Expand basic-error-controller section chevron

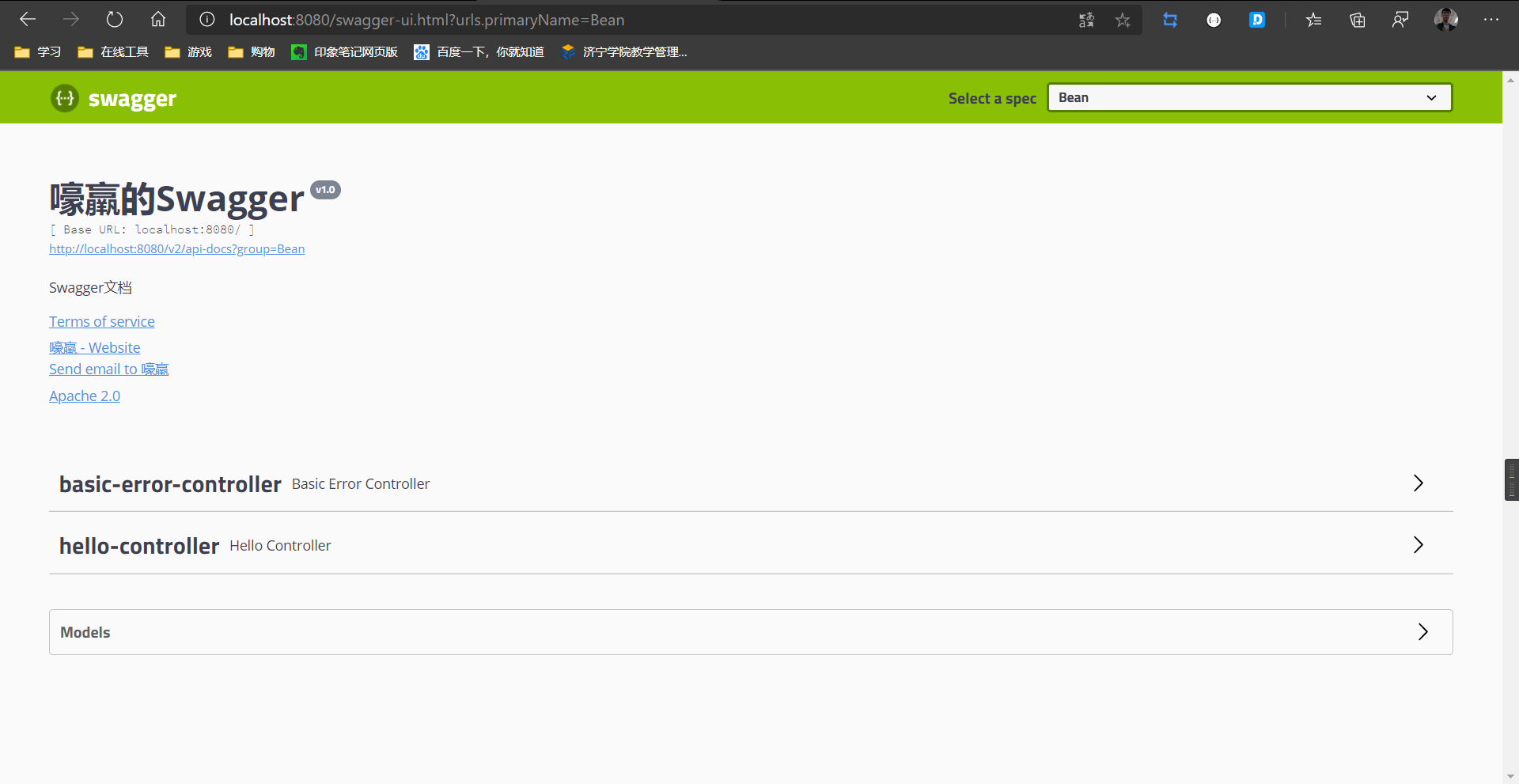pos(1419,483)
